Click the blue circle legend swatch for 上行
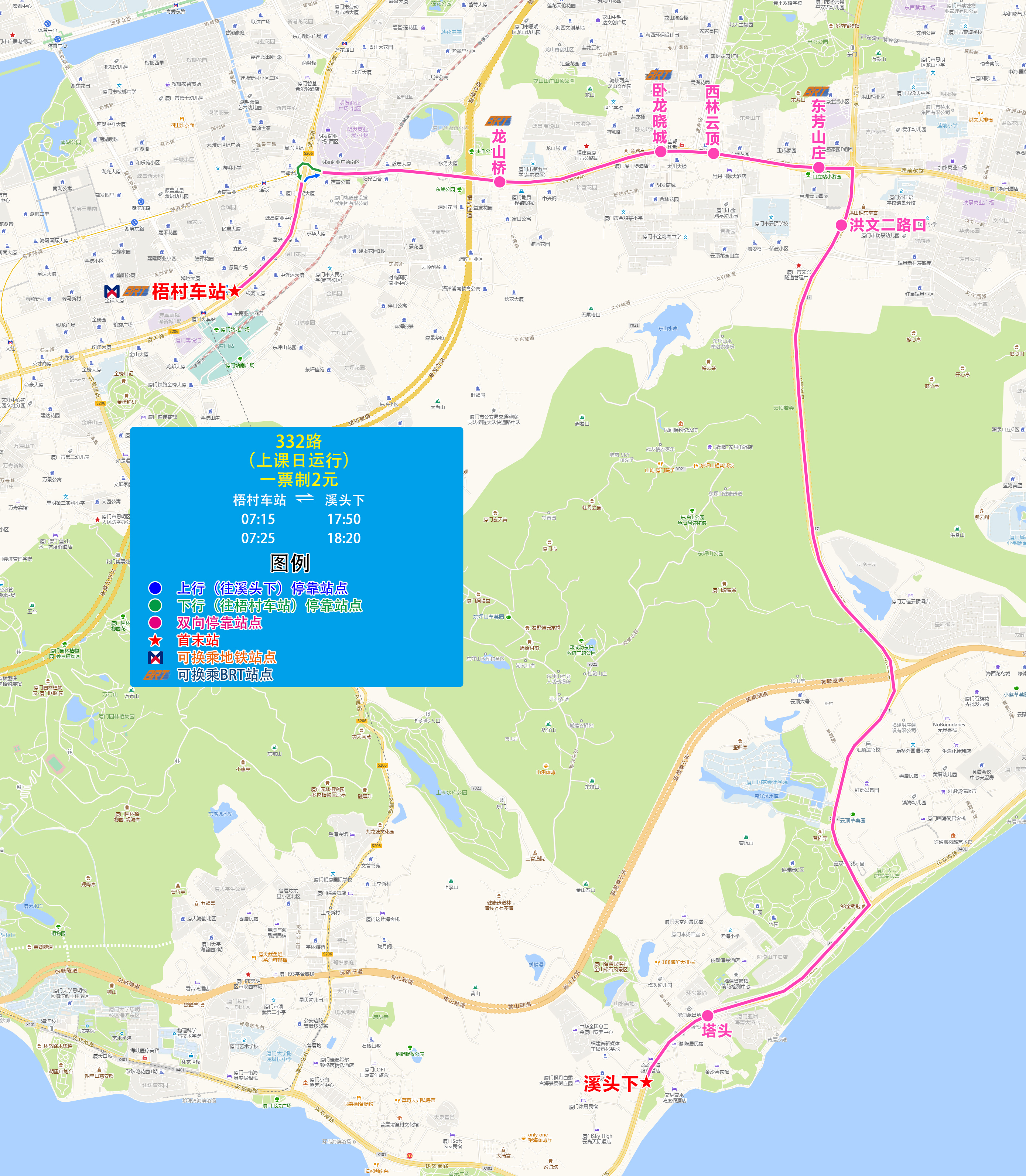Image resolution: width=1026 pixels, height=1176 pixels. click(155, 588)
